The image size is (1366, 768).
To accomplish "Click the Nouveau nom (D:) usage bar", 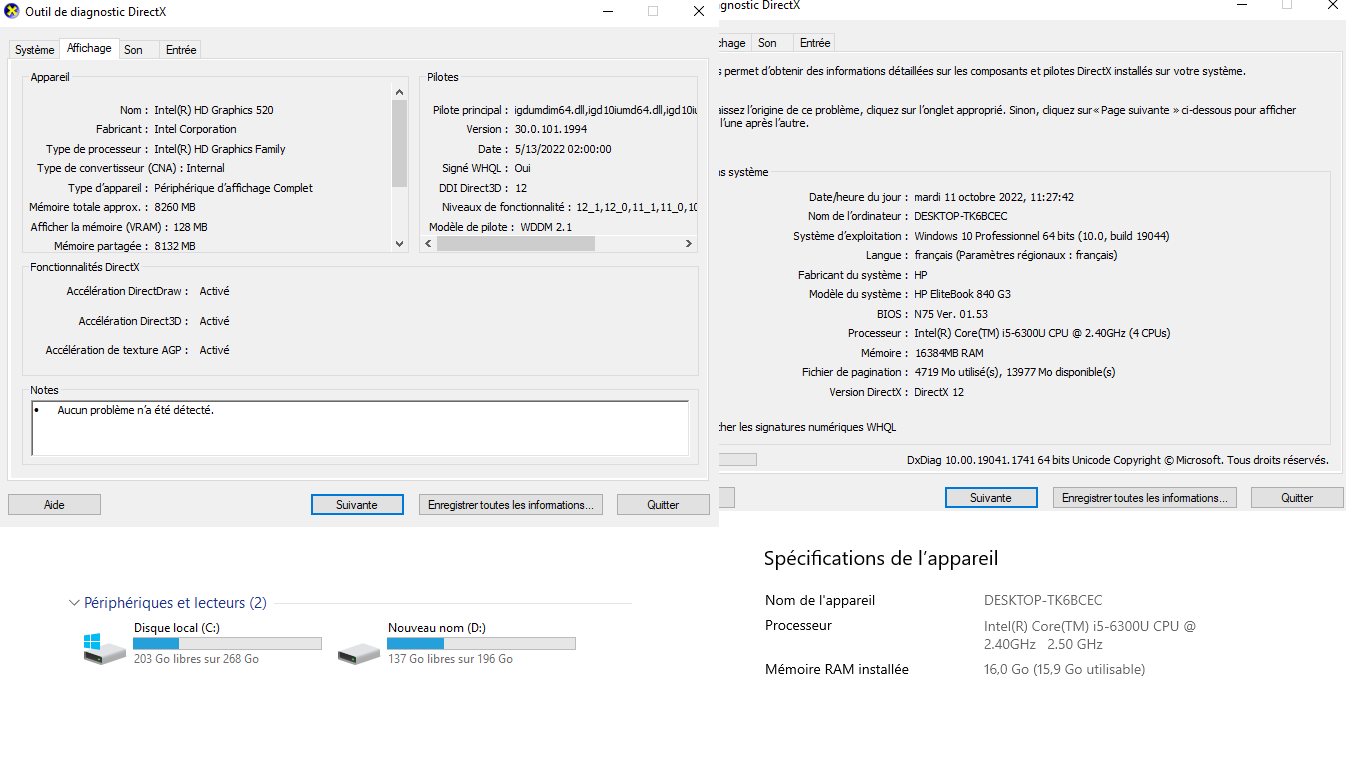I will click(481, 643).
